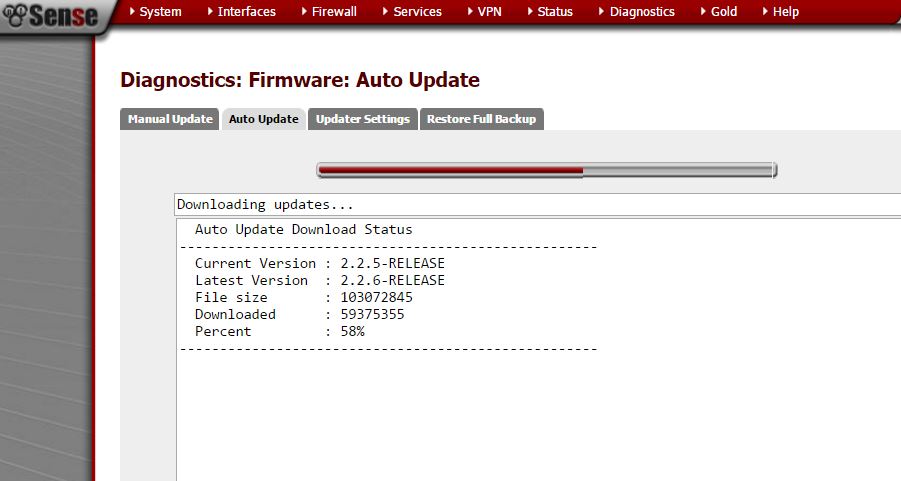Screen dimensions: 901x481
Task: Click the download progress bar
Action: (546, 170)
